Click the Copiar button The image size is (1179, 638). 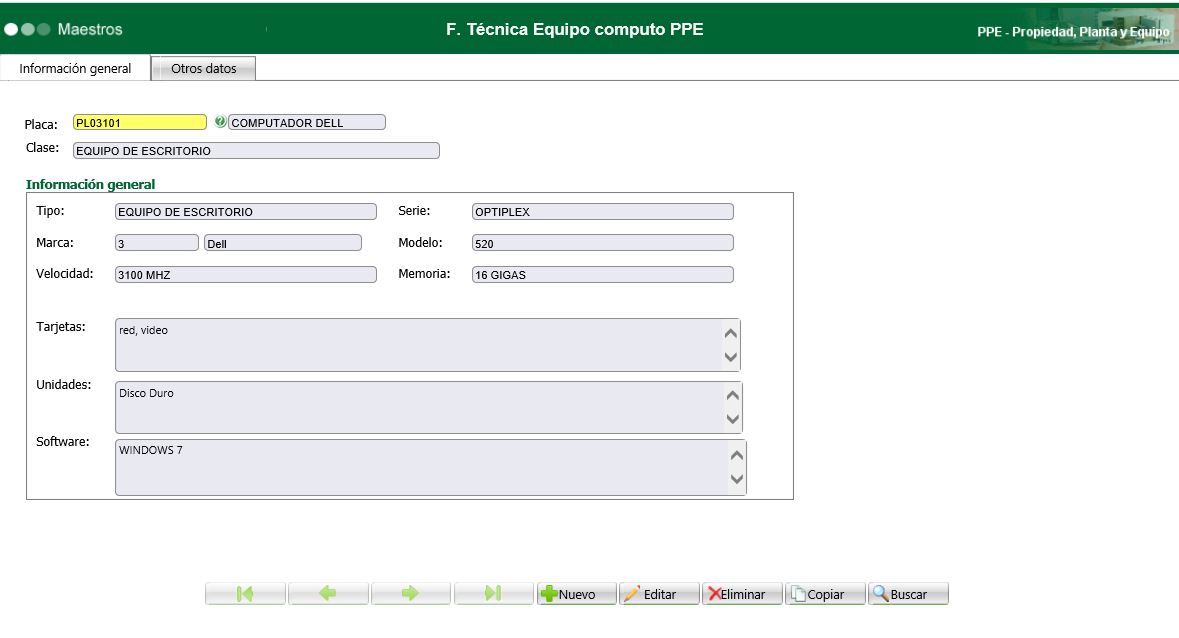[825, 594]
